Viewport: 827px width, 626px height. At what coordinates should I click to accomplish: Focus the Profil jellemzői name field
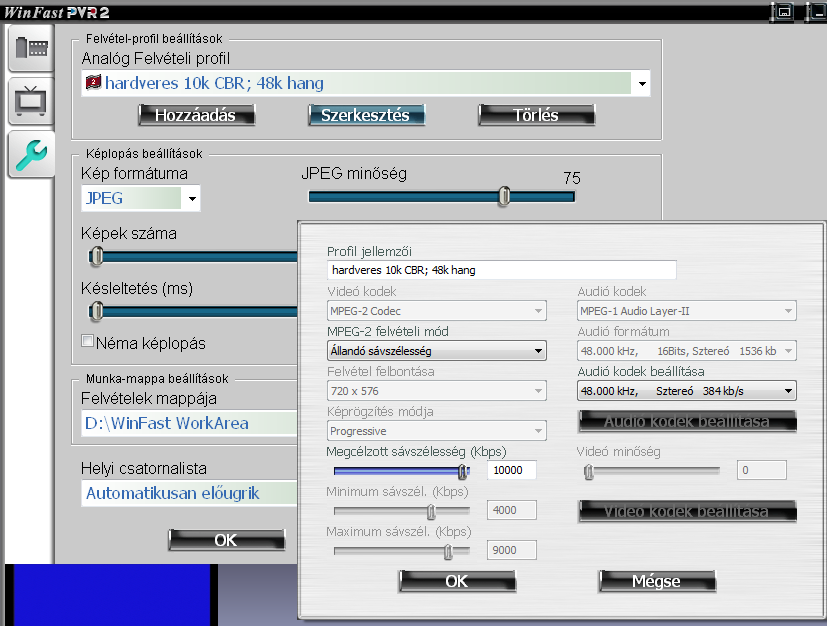click(x=501, y=270)
